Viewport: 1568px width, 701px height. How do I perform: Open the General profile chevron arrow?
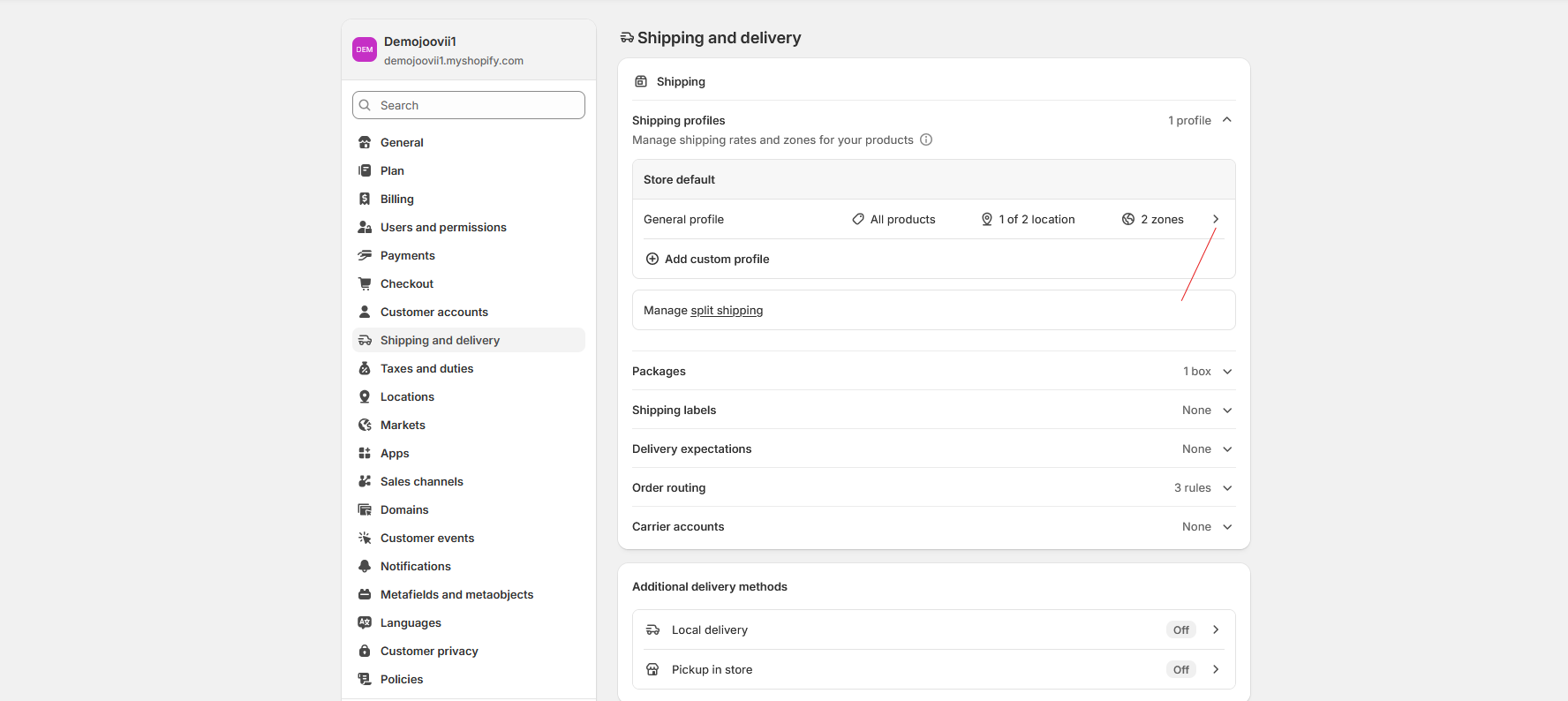point(1216,219)
